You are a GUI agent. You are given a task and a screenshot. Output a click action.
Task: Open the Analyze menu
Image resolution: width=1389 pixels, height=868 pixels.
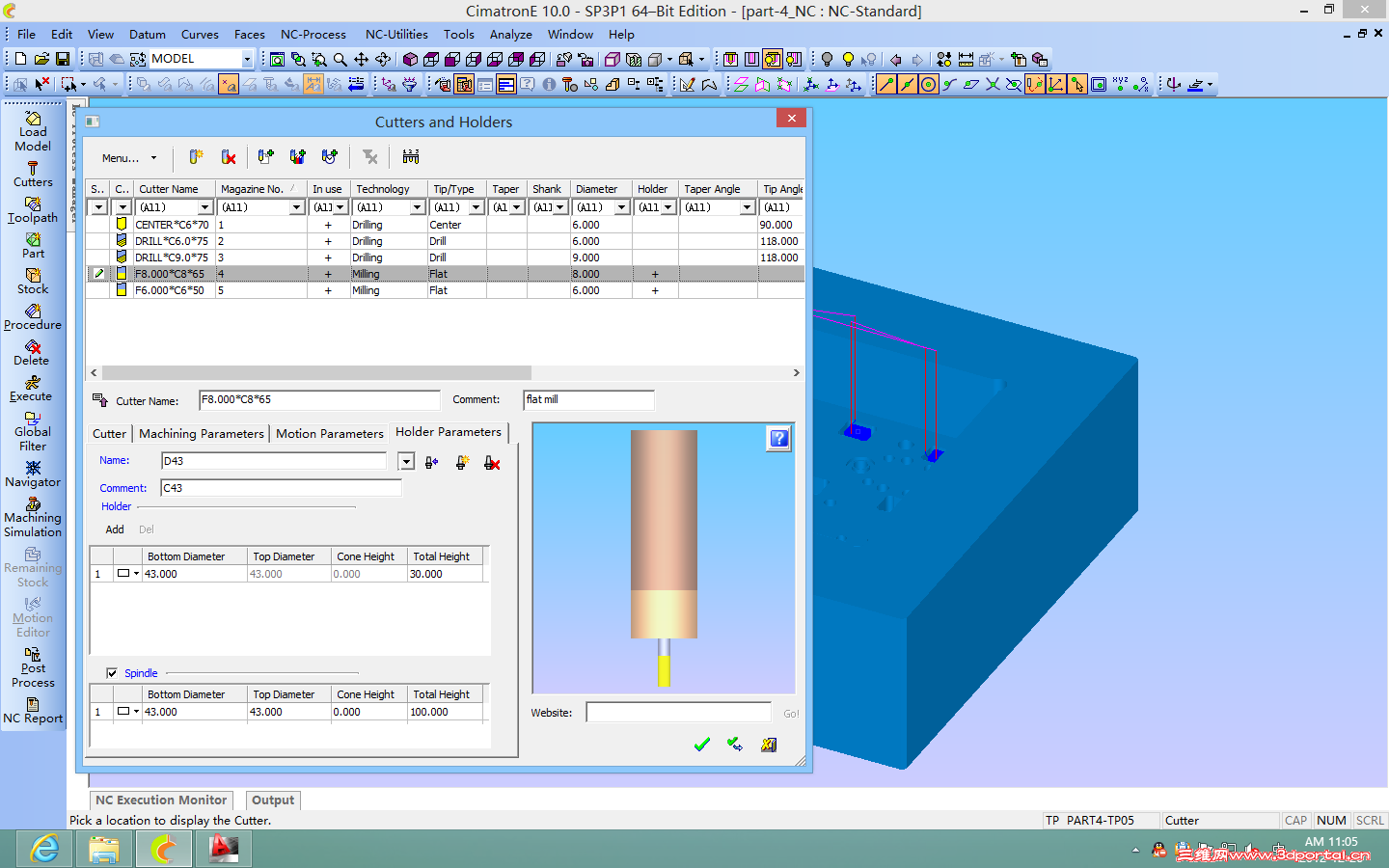[x=511, y=34]
